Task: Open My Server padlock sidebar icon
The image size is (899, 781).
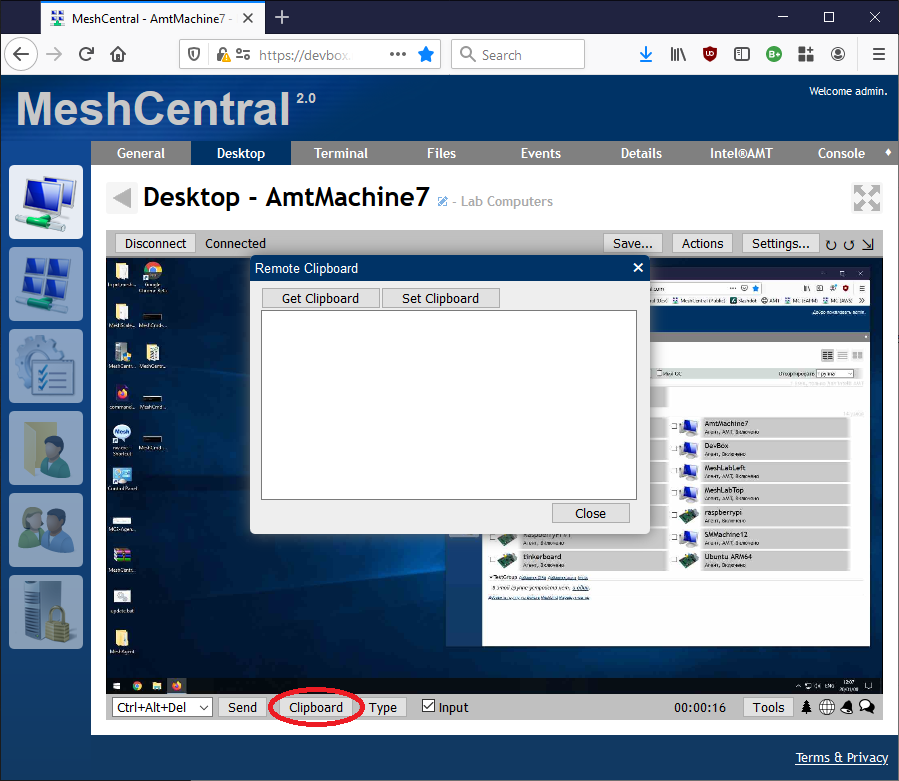Action: (x=46, y=612)
